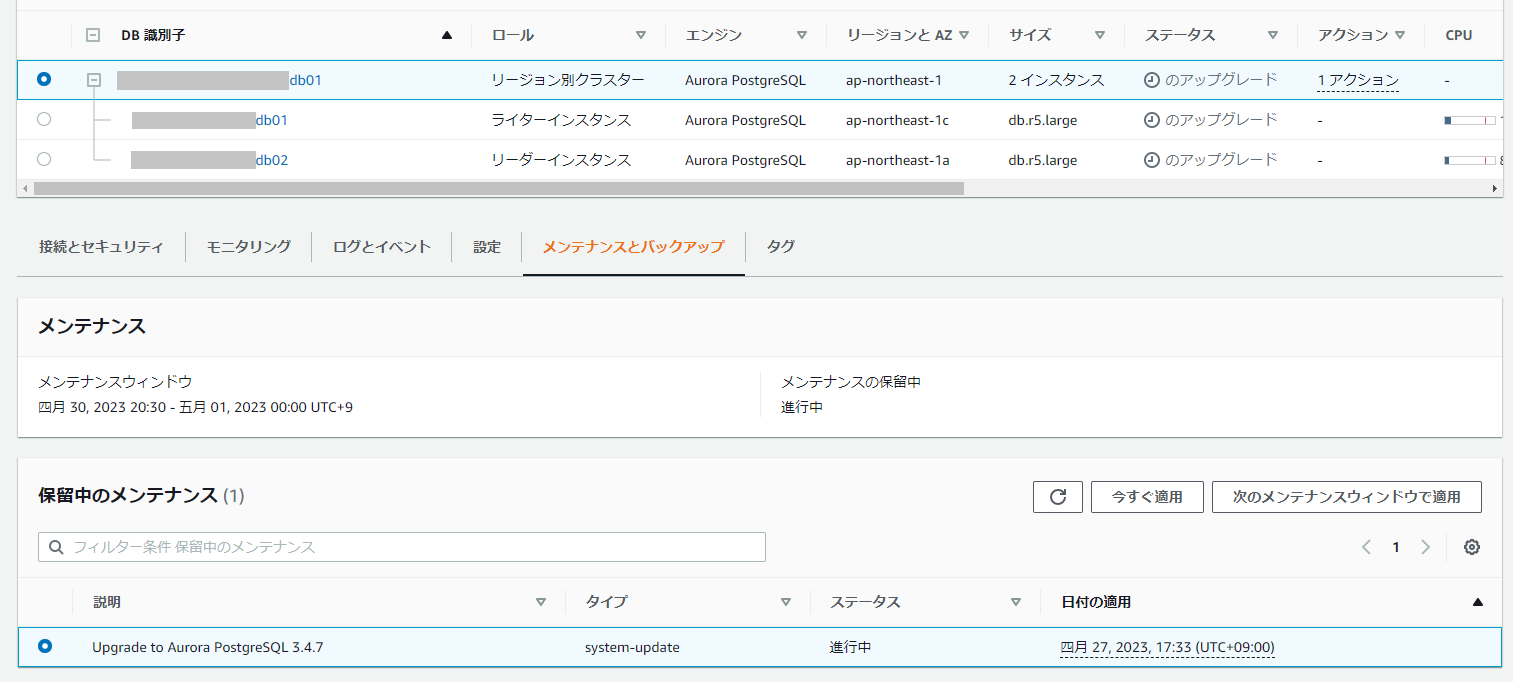Open エンジン column filter arrow
Screen dimensions: 1513x682
pos(802,35)
